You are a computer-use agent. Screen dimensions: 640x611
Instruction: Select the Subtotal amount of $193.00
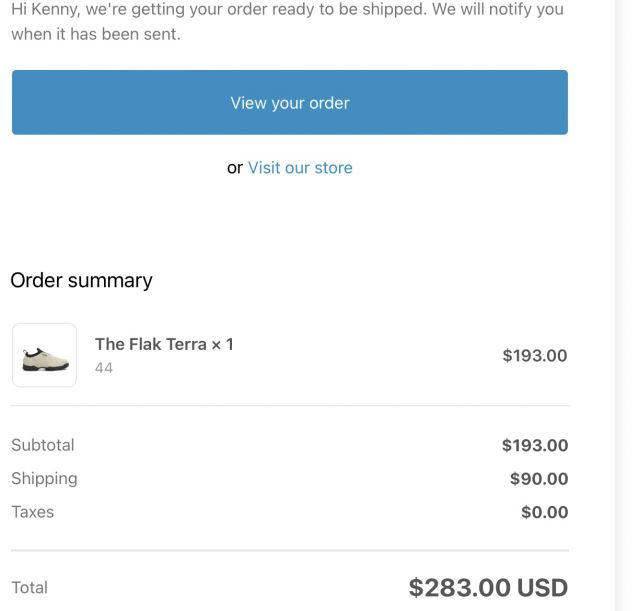click(535, 445)
